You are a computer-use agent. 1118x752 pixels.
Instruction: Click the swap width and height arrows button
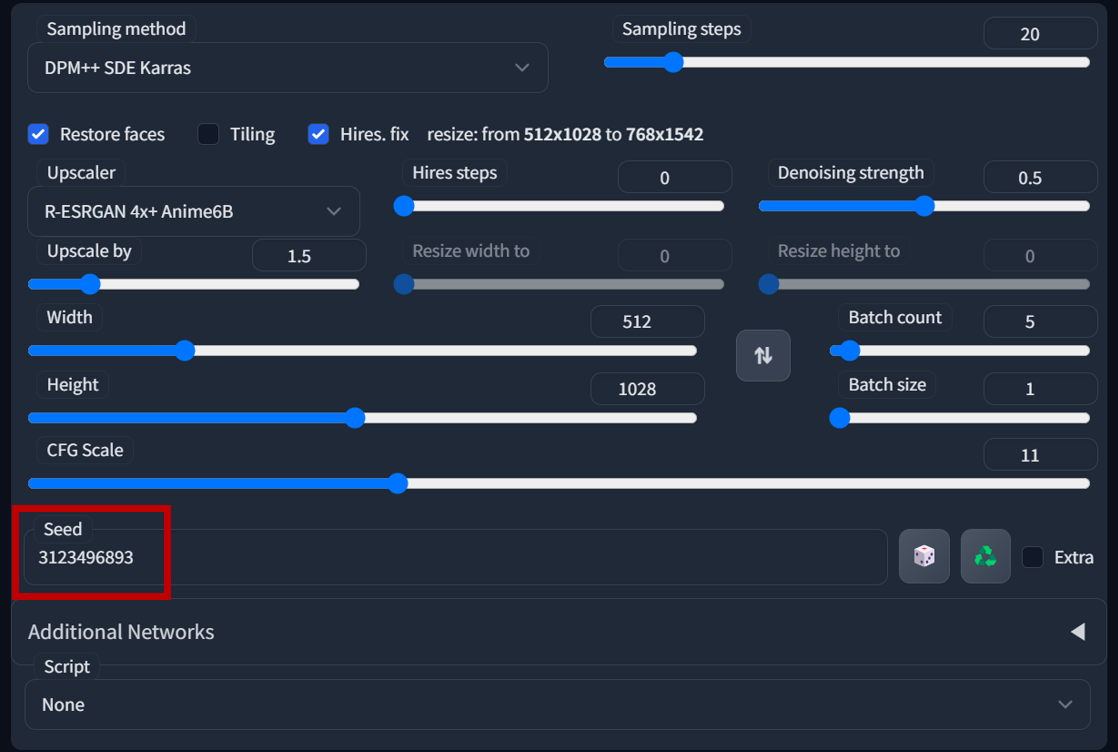pyautogui.click(x=763, y=355)
